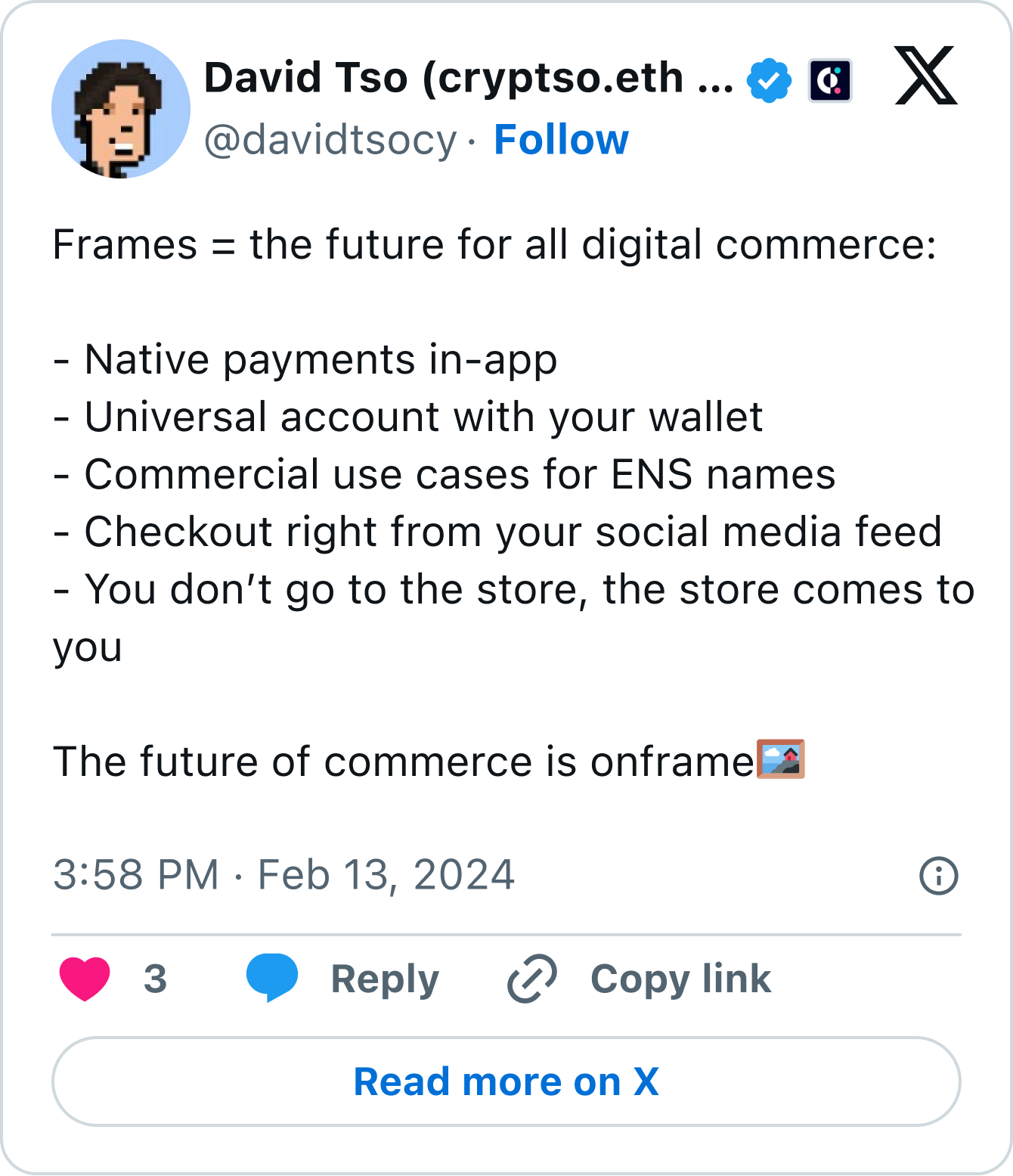This screenshot has width=1013, height=1176.
Task: Open David Tso's pixel-art profile avatar
Action: pos(121,109)
